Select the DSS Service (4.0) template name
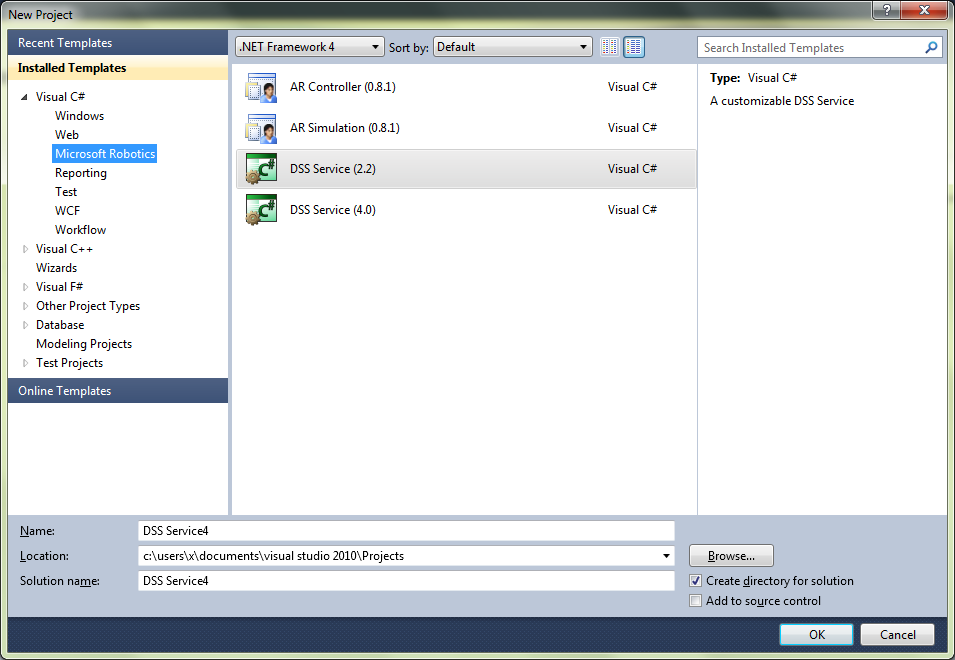This screenshot has height=660, width=955. [333, 209]
